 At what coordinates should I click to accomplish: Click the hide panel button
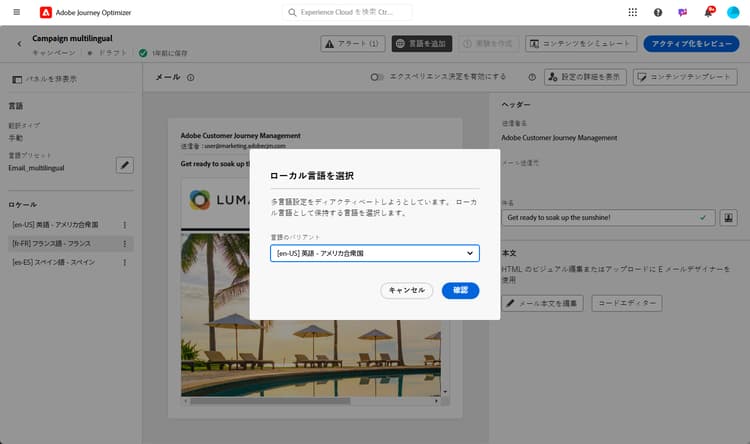coord(44,79)
